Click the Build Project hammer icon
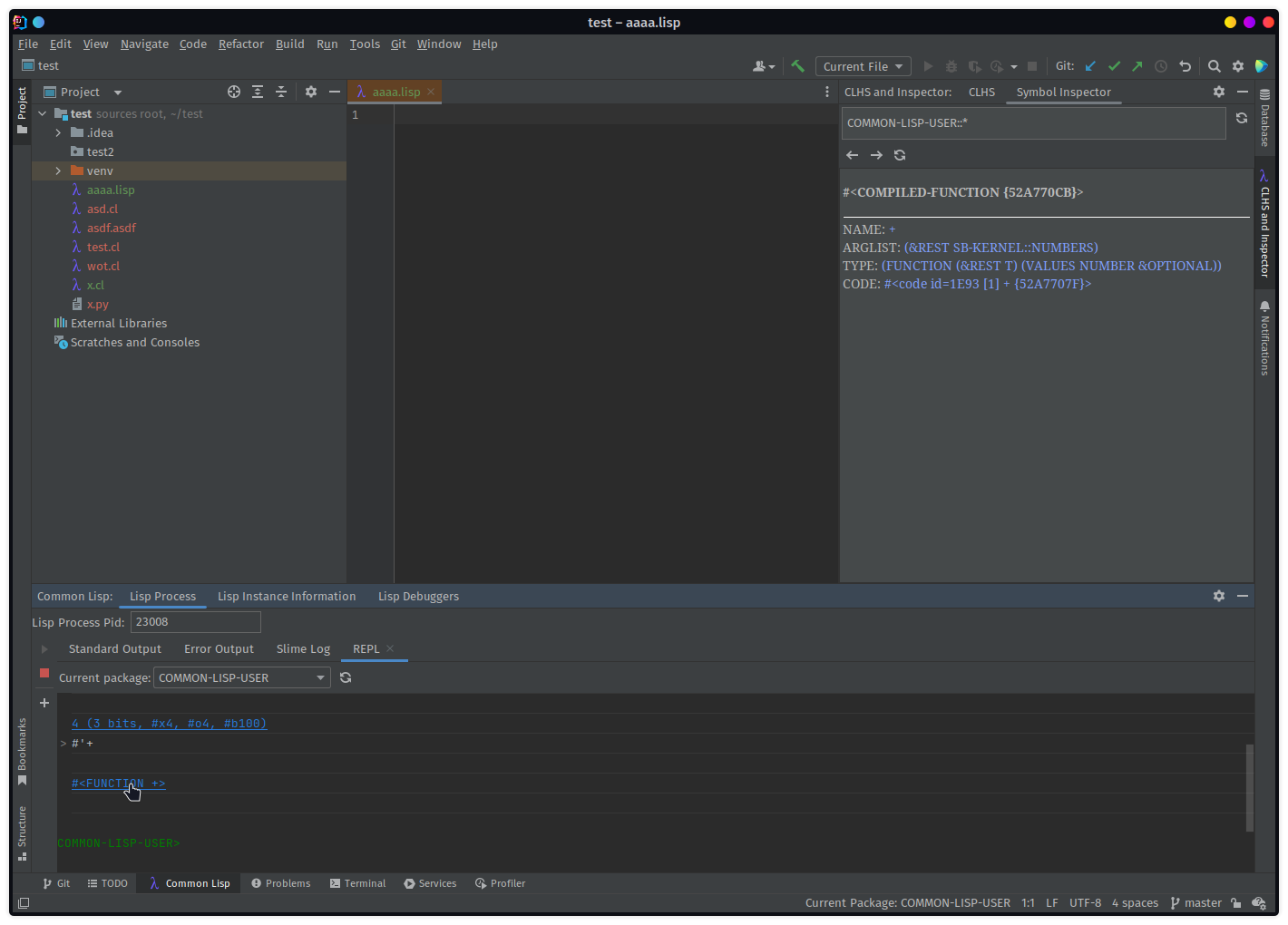1288x925 pixels. tap(797, 66)
